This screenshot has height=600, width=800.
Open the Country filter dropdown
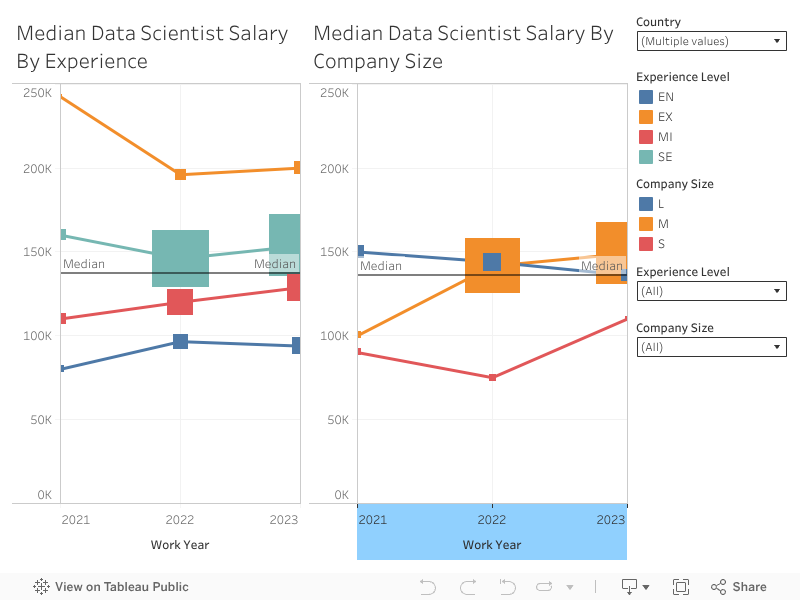click(x=711, y=41)
